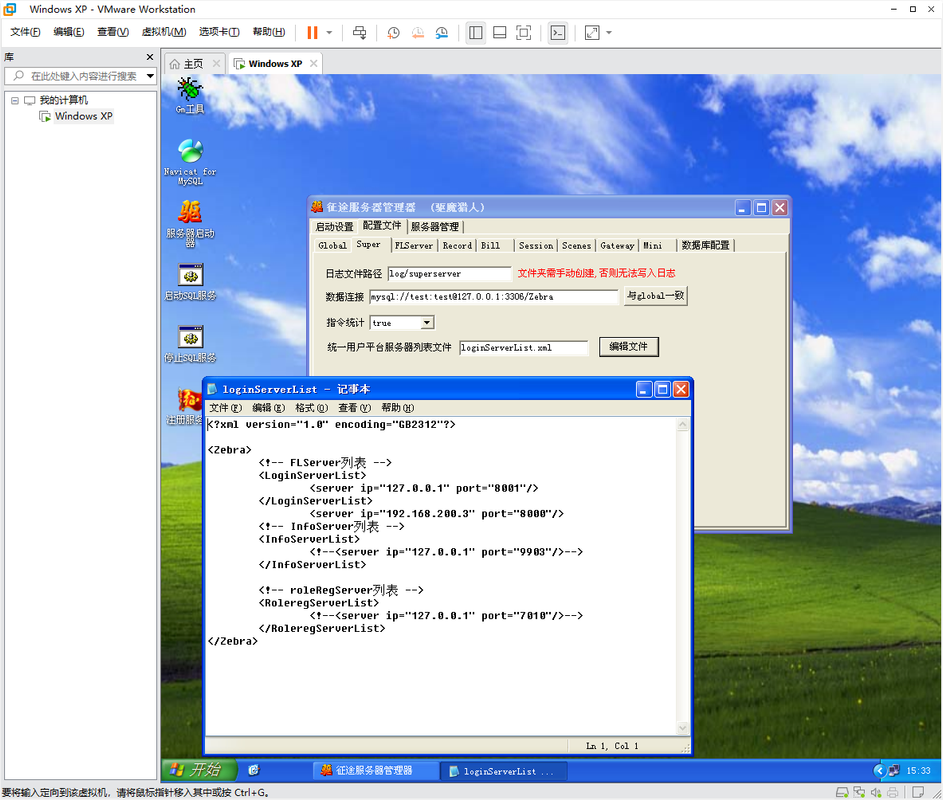Image resolution: width=943 pixels, height=800 pixels.
Task: Open the 停止SQL服务 desktop icon
Action: (x=190, y=345)
